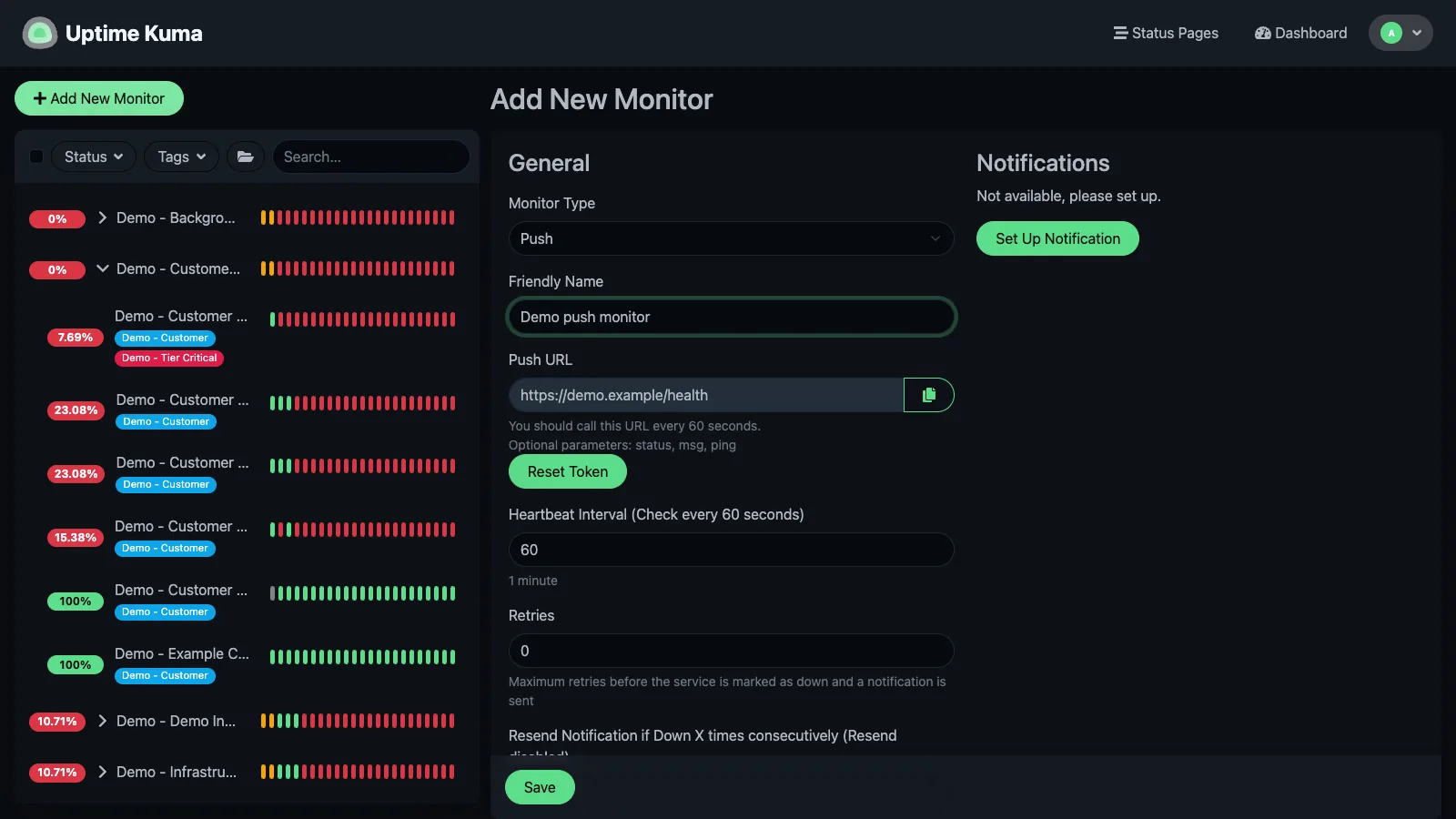Go to Status Pages

click(x=1166, y=33)
